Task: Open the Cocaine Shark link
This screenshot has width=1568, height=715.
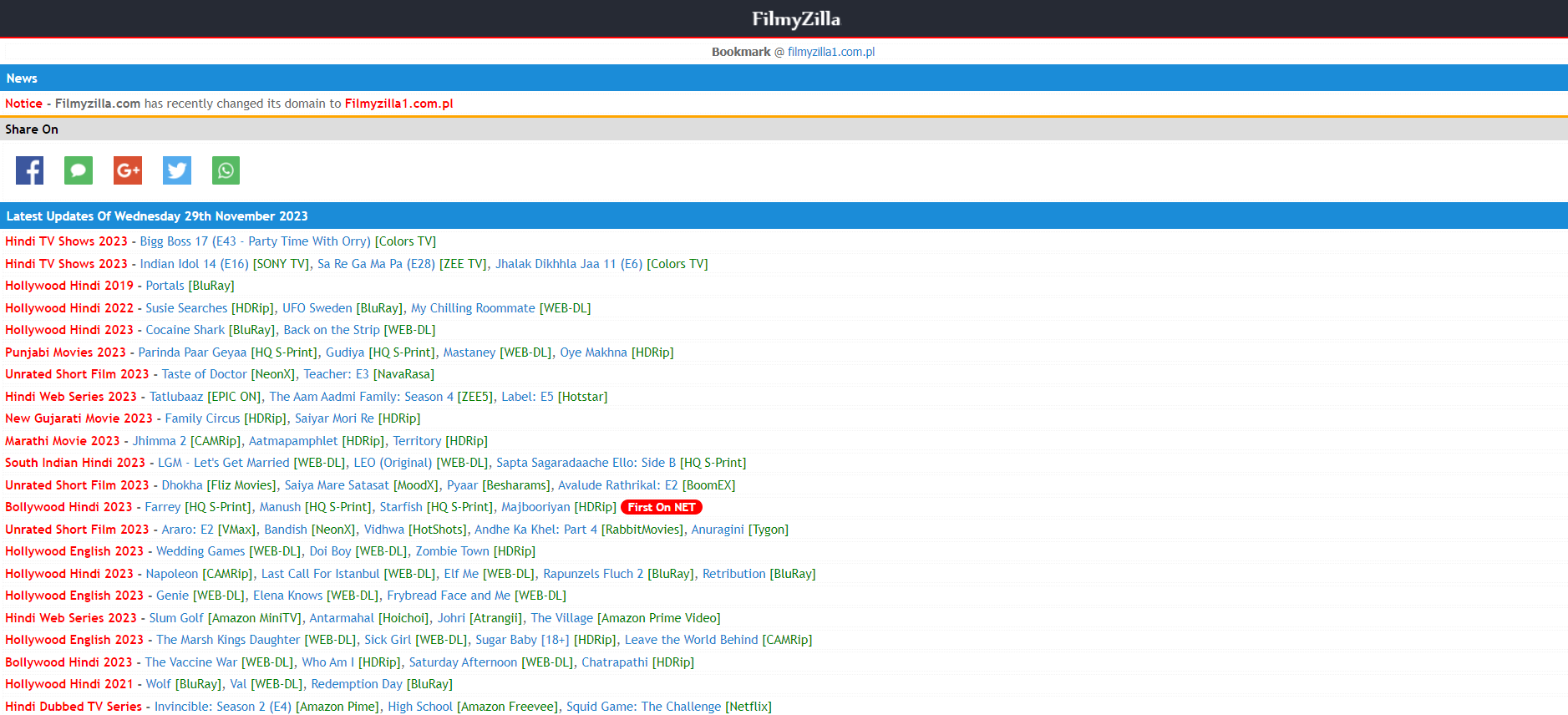Action: point(185,330)
